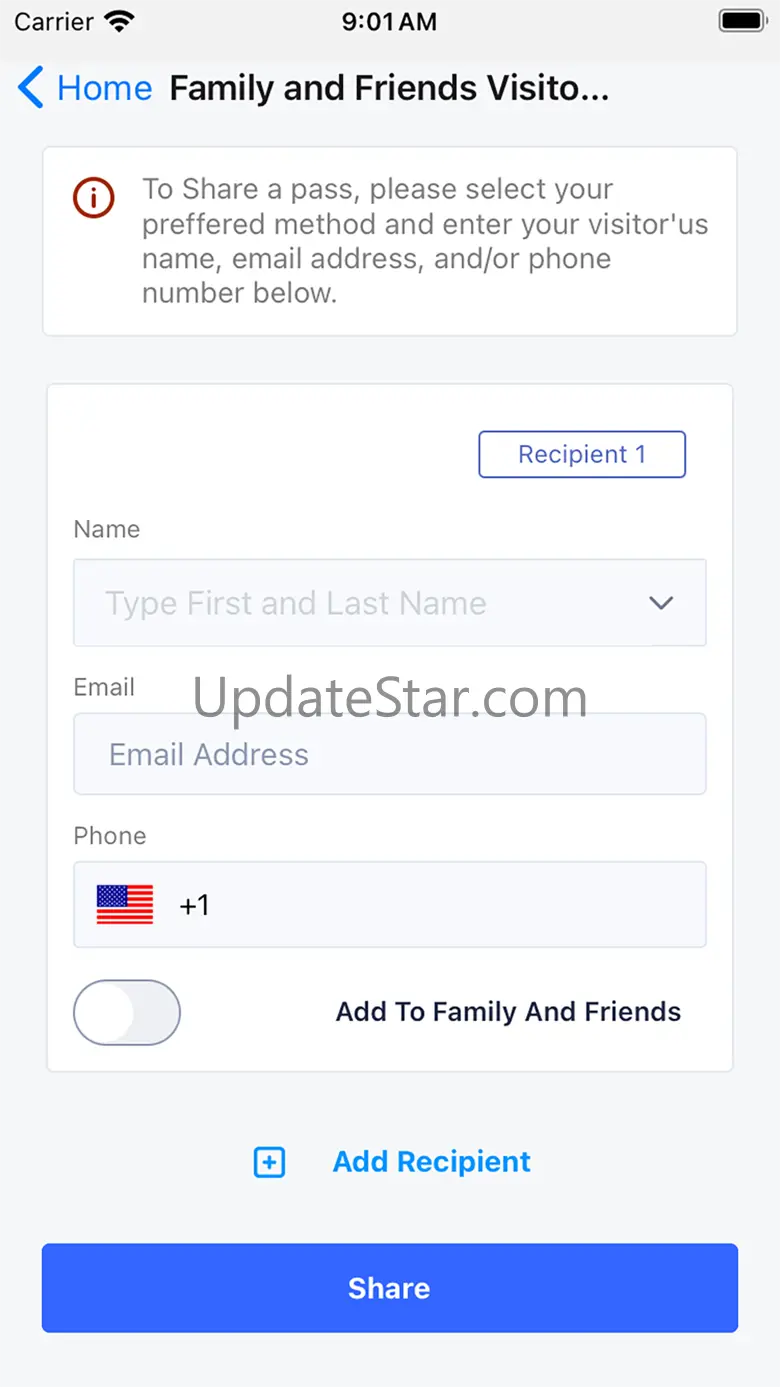Tap the back chevron arrow icon
Viewport: 780px width, 1387px height.
(30, 88)
